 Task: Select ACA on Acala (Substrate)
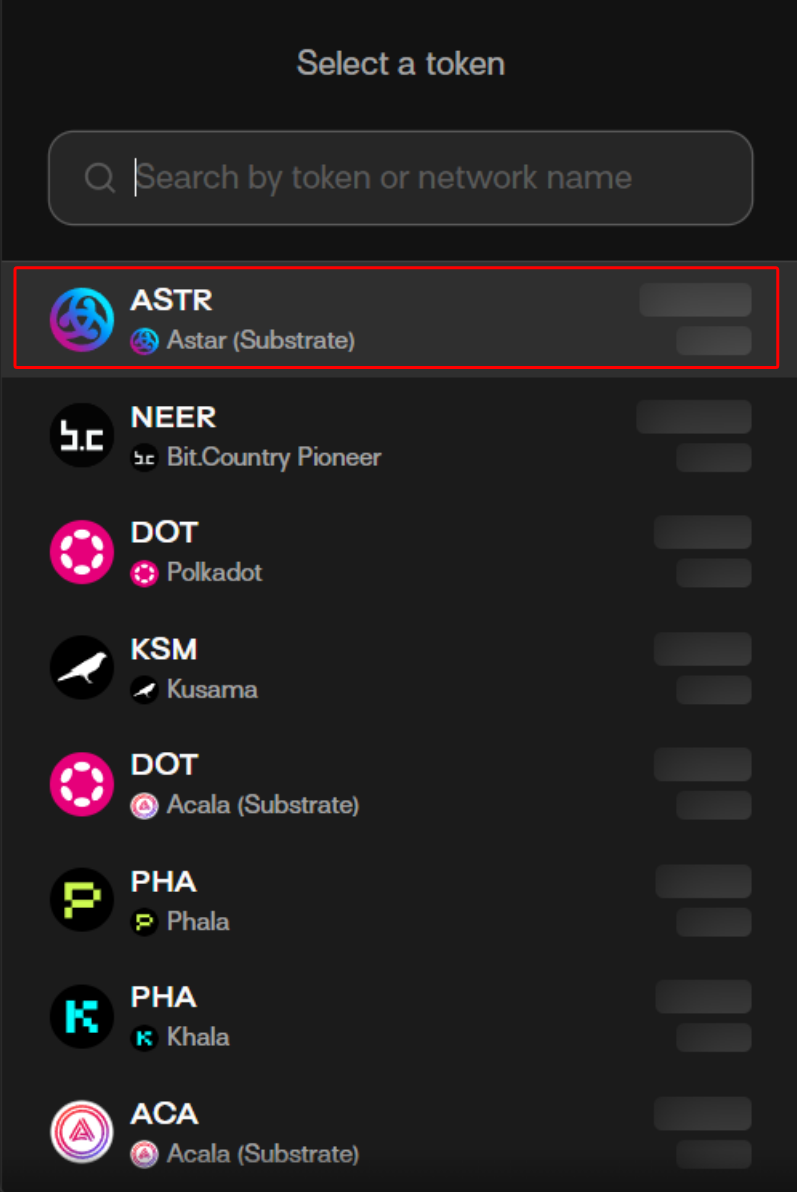tap(400, 1132)
